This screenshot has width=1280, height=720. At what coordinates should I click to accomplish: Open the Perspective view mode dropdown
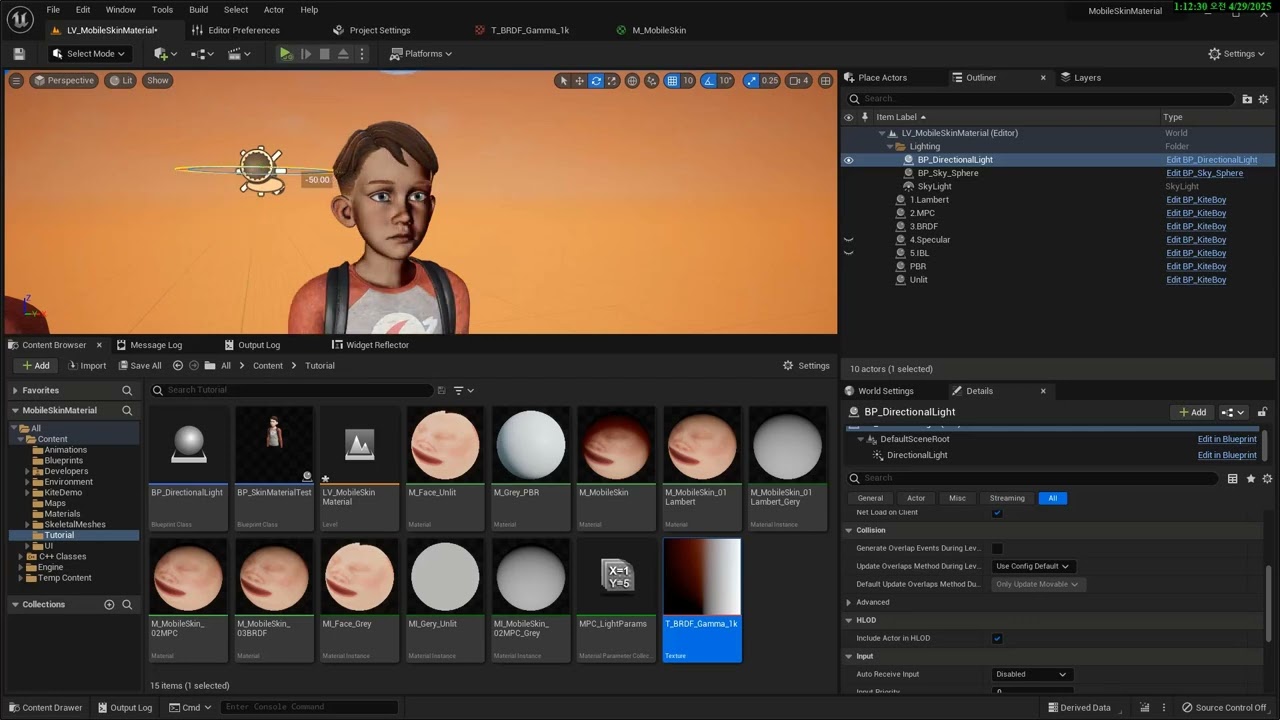(64, 81)
